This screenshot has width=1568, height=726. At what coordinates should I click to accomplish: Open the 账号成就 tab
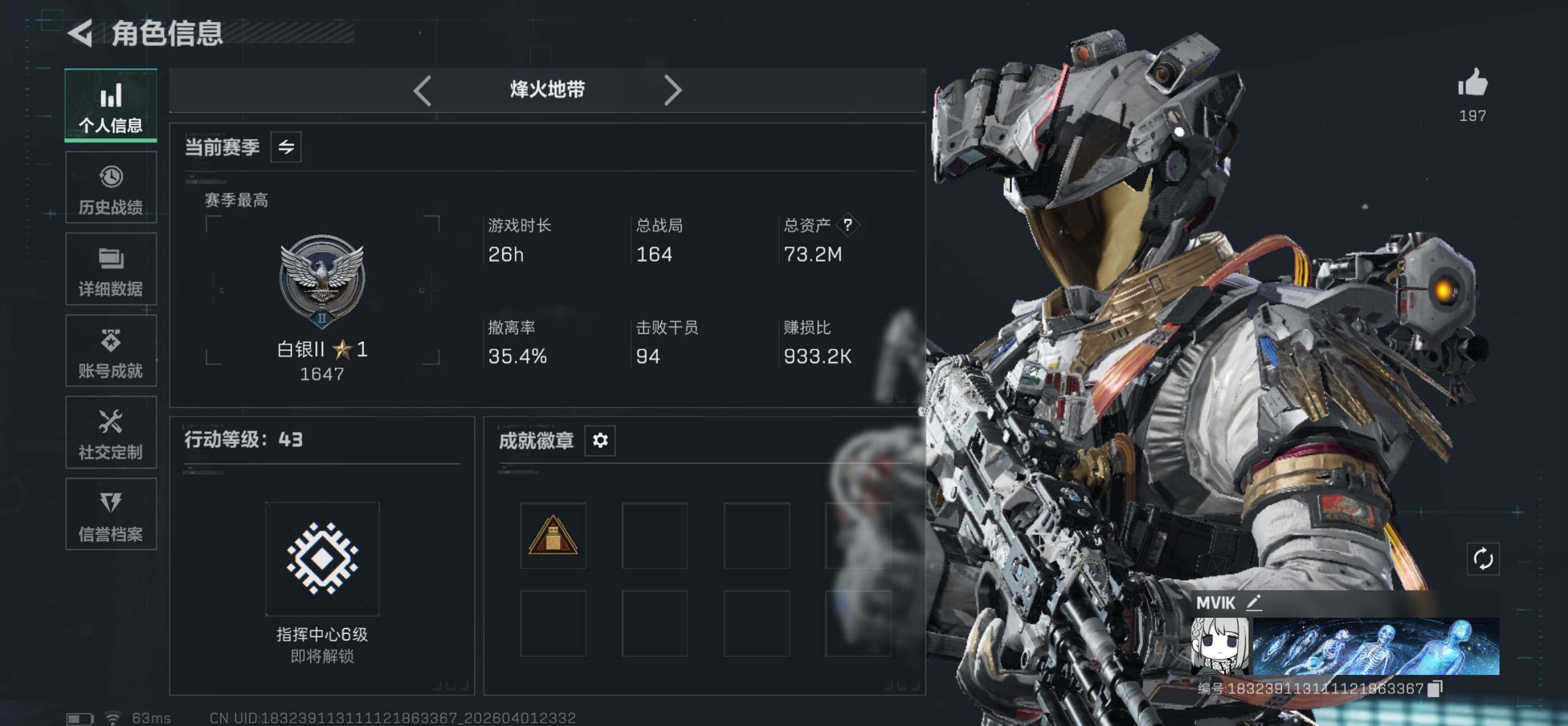point(111,350)
